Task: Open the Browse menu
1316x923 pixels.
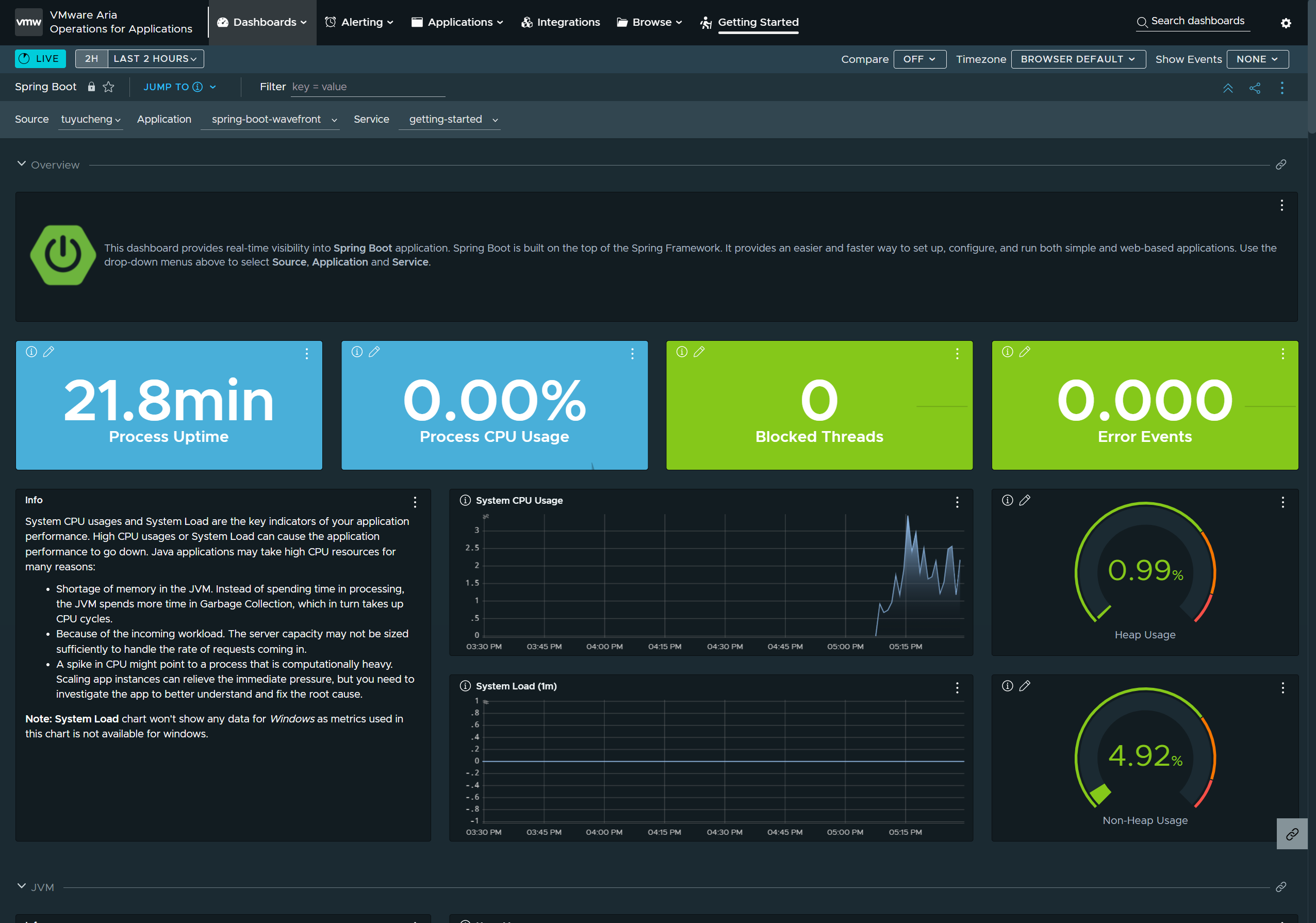Action: pos(649,22)
